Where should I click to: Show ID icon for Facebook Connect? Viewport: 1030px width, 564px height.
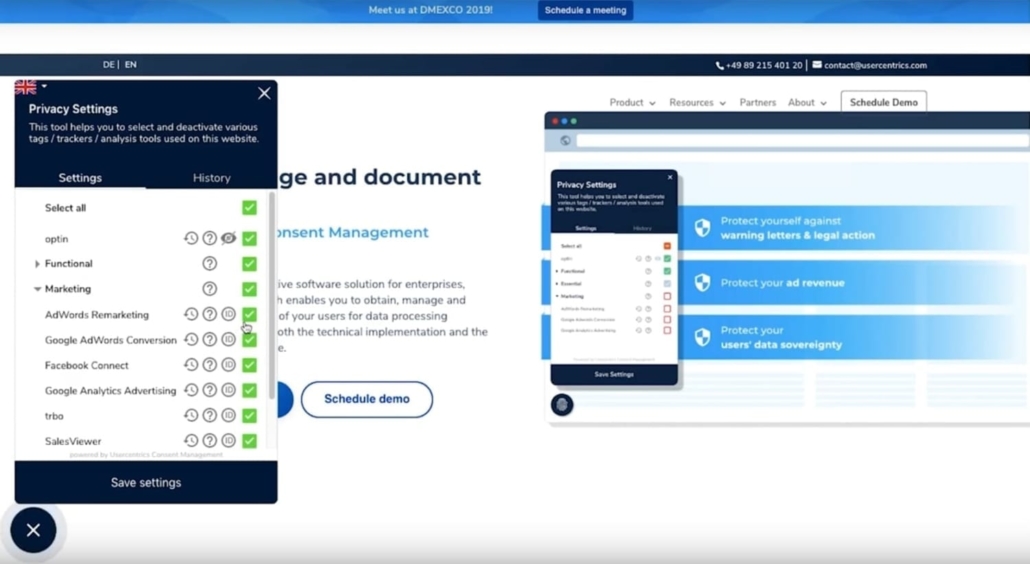(x=229, y=364)
